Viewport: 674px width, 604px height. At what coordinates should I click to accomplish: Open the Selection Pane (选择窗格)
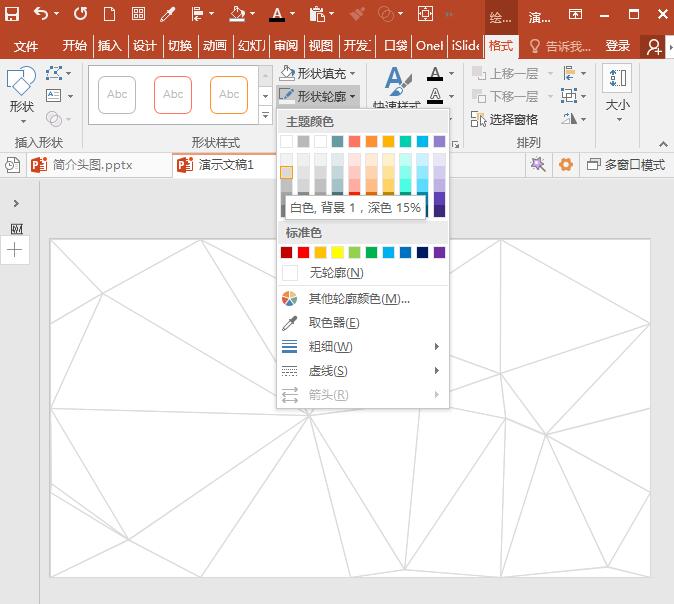point(505,119)
